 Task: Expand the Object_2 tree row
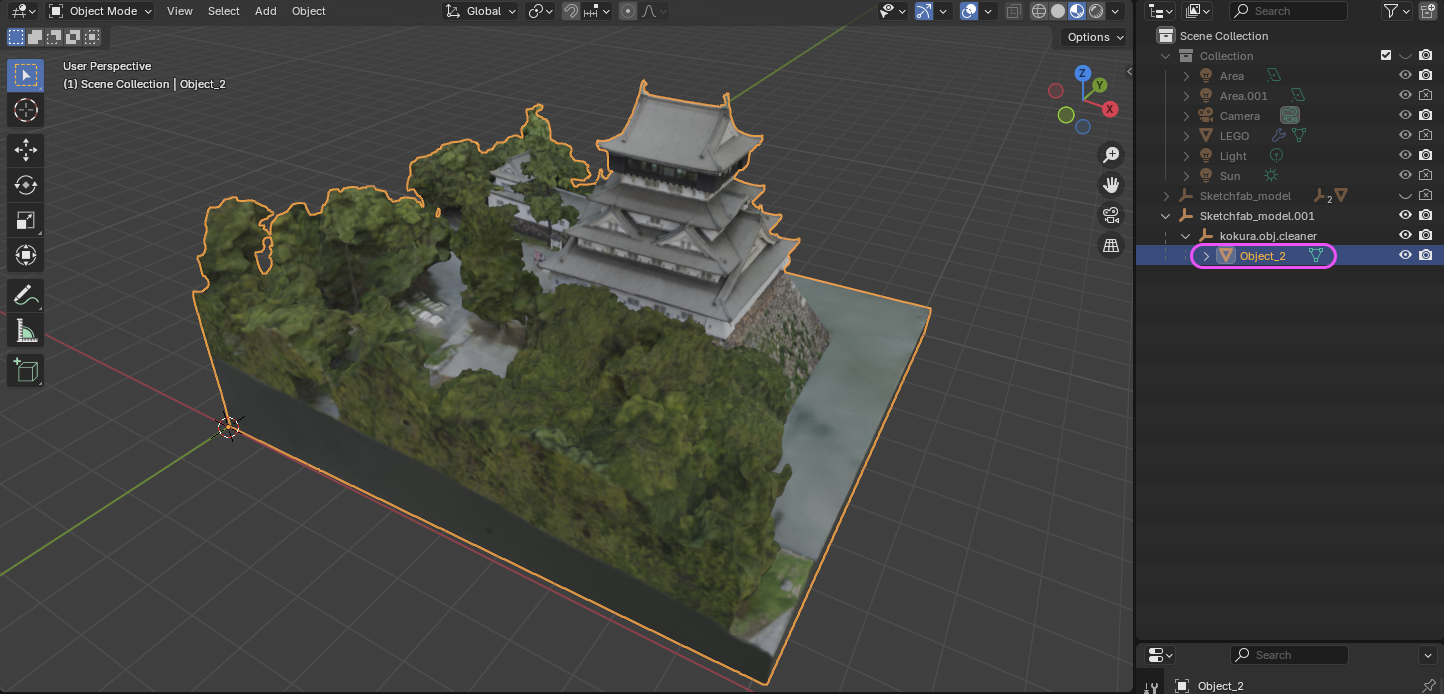(x=1206, y=256)
